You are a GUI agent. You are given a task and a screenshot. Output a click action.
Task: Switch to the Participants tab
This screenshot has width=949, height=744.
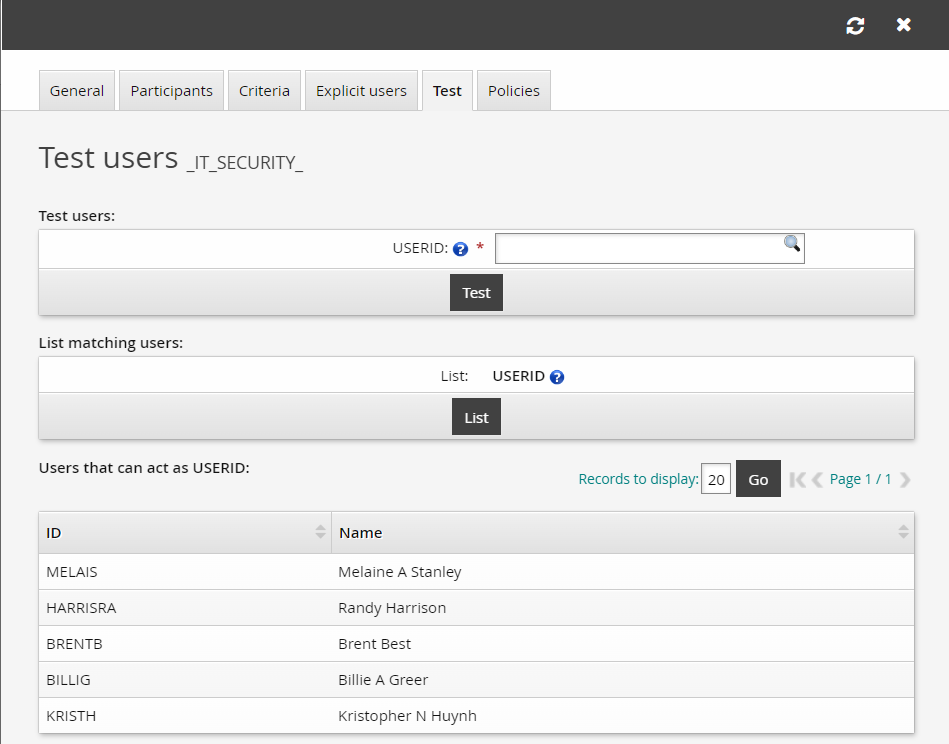[x=170, y=90]
